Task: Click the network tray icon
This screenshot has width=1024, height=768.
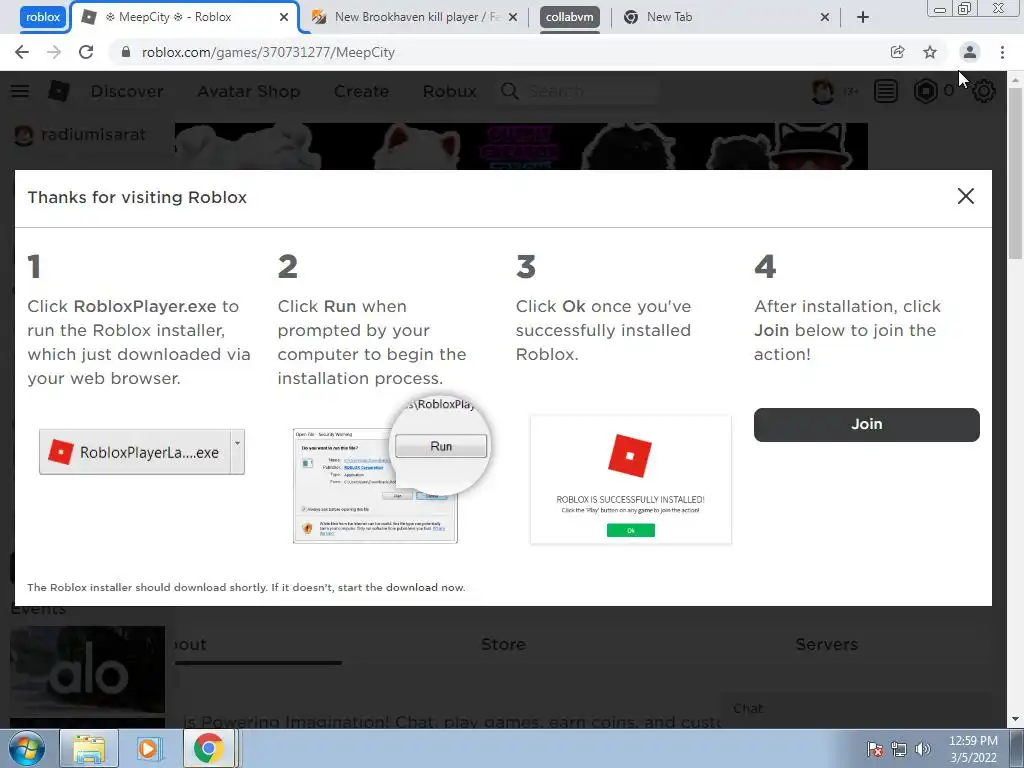Action: click(899, 749)
